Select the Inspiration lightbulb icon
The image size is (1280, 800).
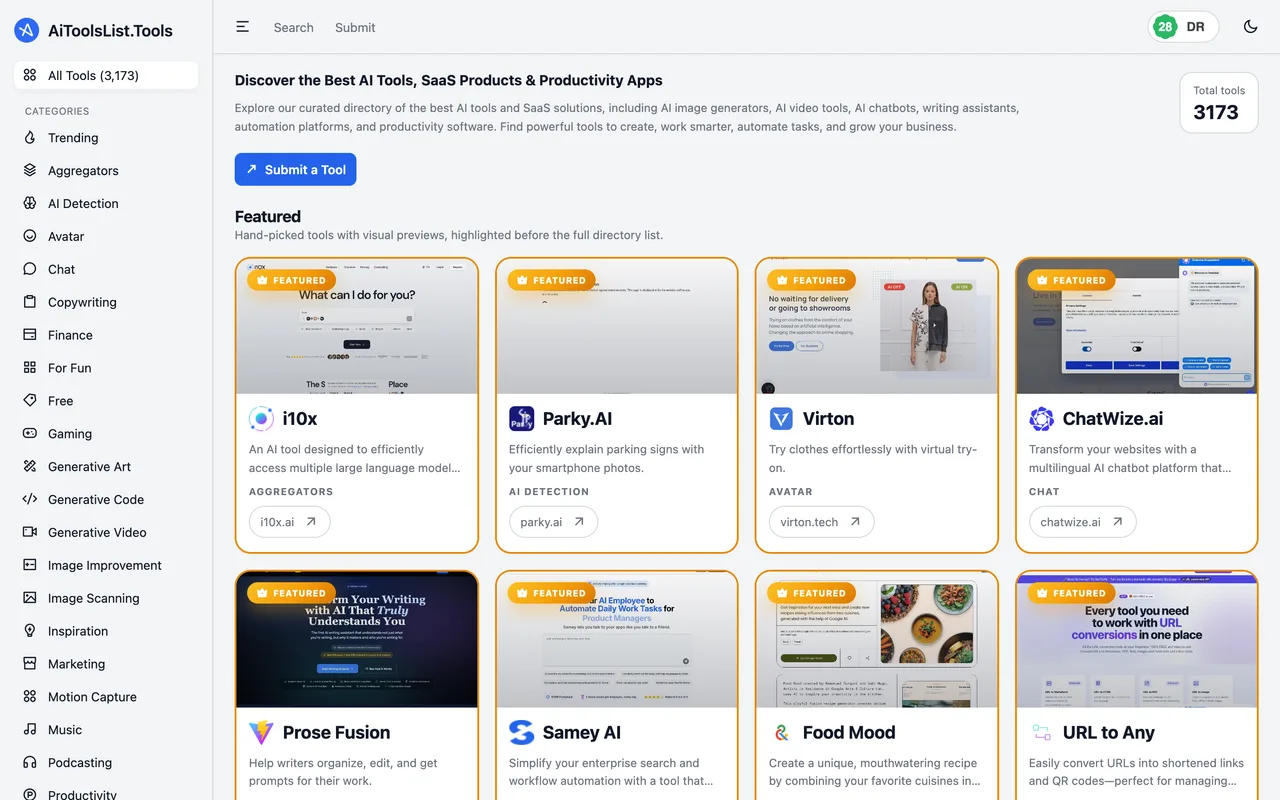30,631
